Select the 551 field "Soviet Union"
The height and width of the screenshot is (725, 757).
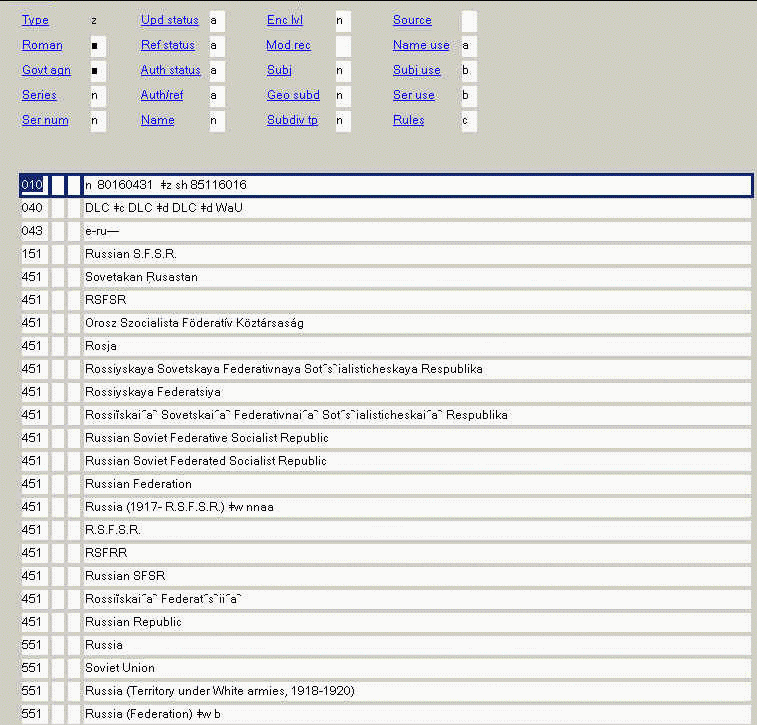click(x=416, y=668)
